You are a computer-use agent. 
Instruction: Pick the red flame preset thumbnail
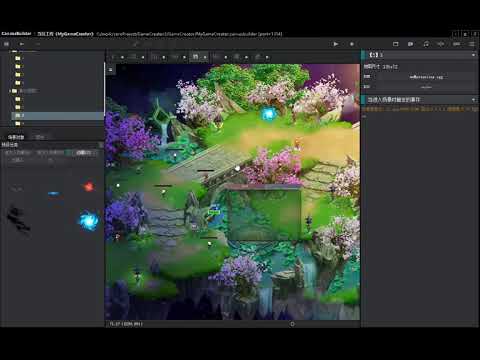click(88, 187)
